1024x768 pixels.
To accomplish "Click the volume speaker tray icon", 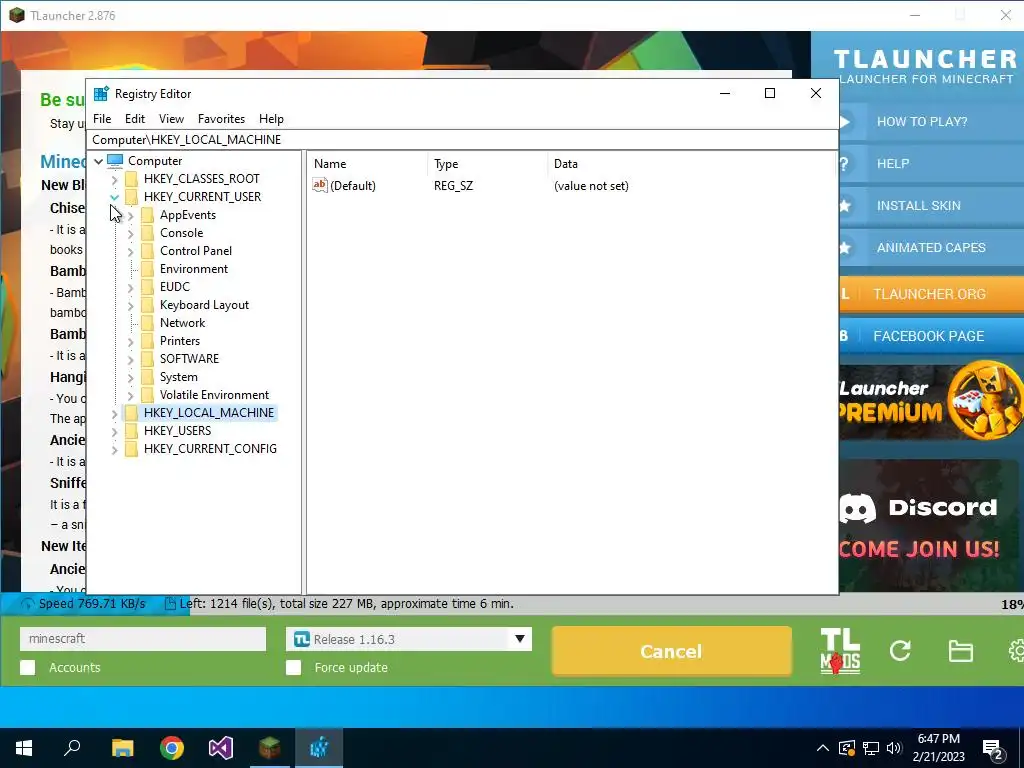I will tap(894, 748).
